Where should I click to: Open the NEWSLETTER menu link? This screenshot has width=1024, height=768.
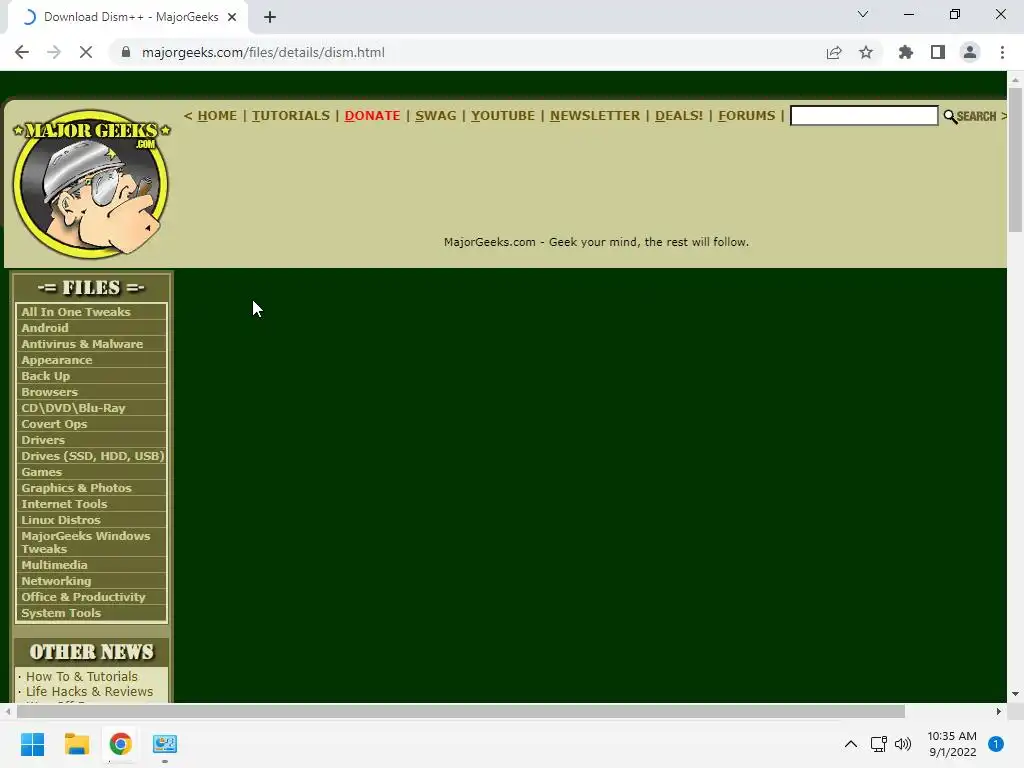pyautogui.click(x=595, y=116)
